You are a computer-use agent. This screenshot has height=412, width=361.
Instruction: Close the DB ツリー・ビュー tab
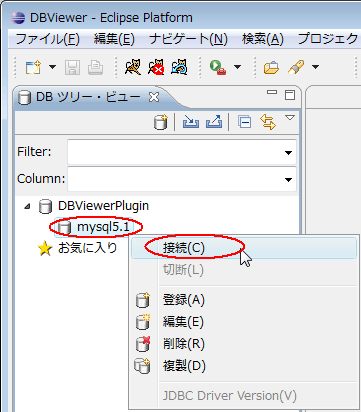154,97
